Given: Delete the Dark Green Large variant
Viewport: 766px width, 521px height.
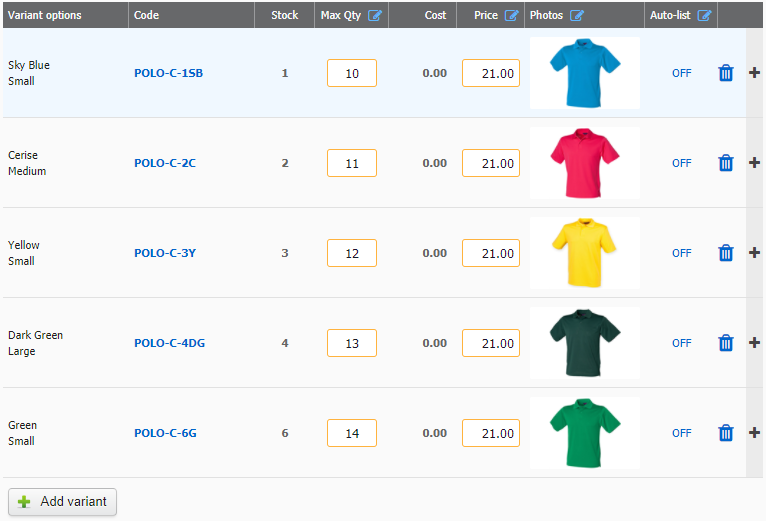Looking at the screenshot, I should 726,343.
